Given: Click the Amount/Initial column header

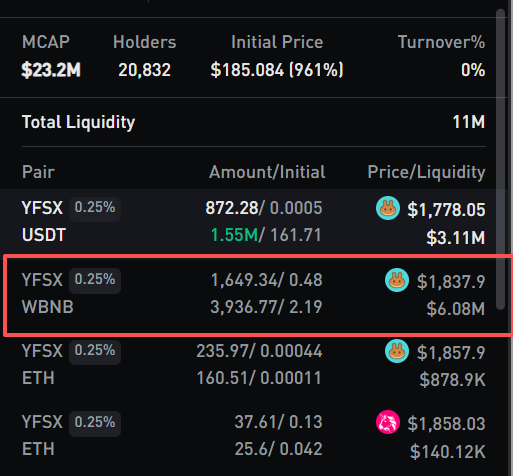Looking at the screenshot, I should click(267, 172).
